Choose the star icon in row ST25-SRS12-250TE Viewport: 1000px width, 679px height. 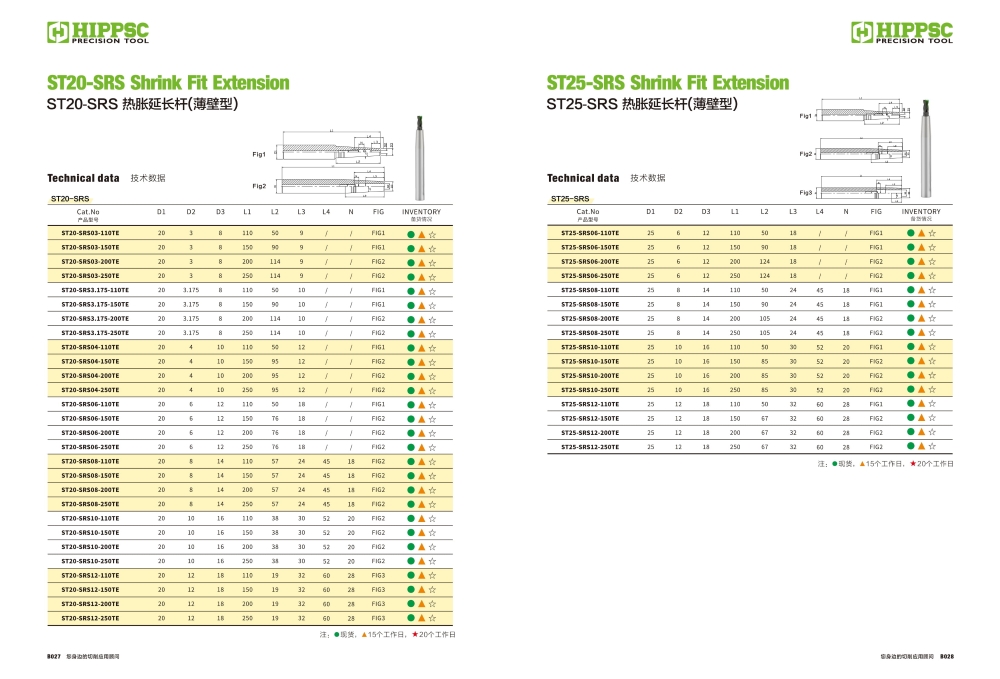(x=932, y=446)
